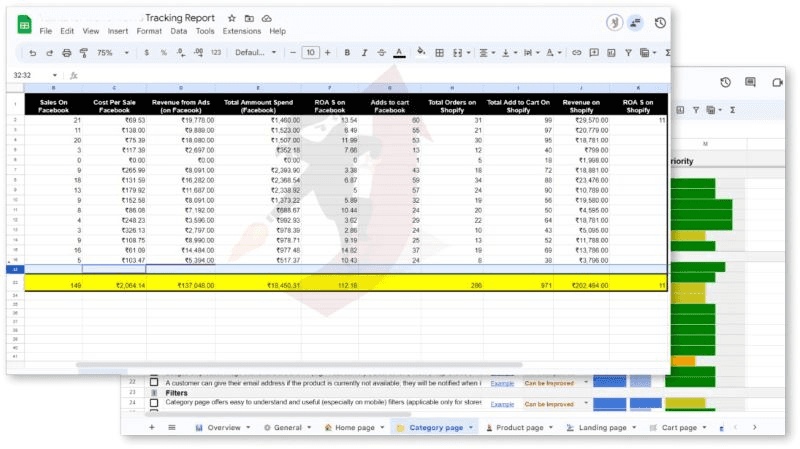The width and height of the screenshot is (800, 449).
Task: Activate the paint format tool
Action: click(84, 53)
